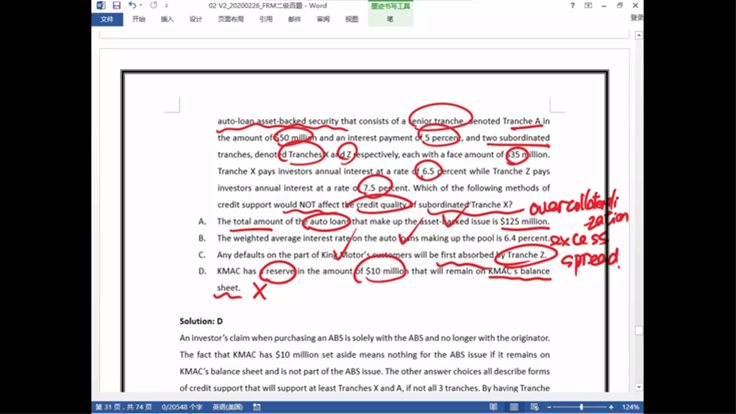Click the word 'NOT' in the question
736x414 pixels.
(x=307, y=205)
